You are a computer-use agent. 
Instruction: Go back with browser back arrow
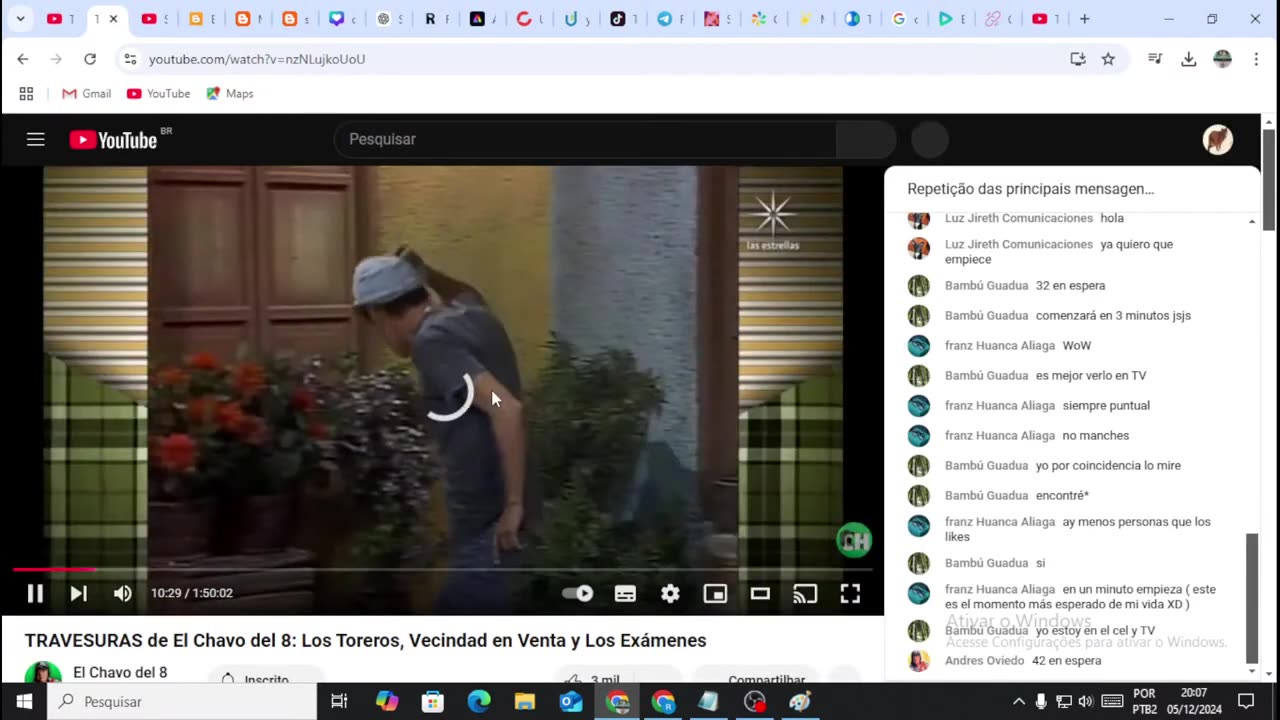23,59
